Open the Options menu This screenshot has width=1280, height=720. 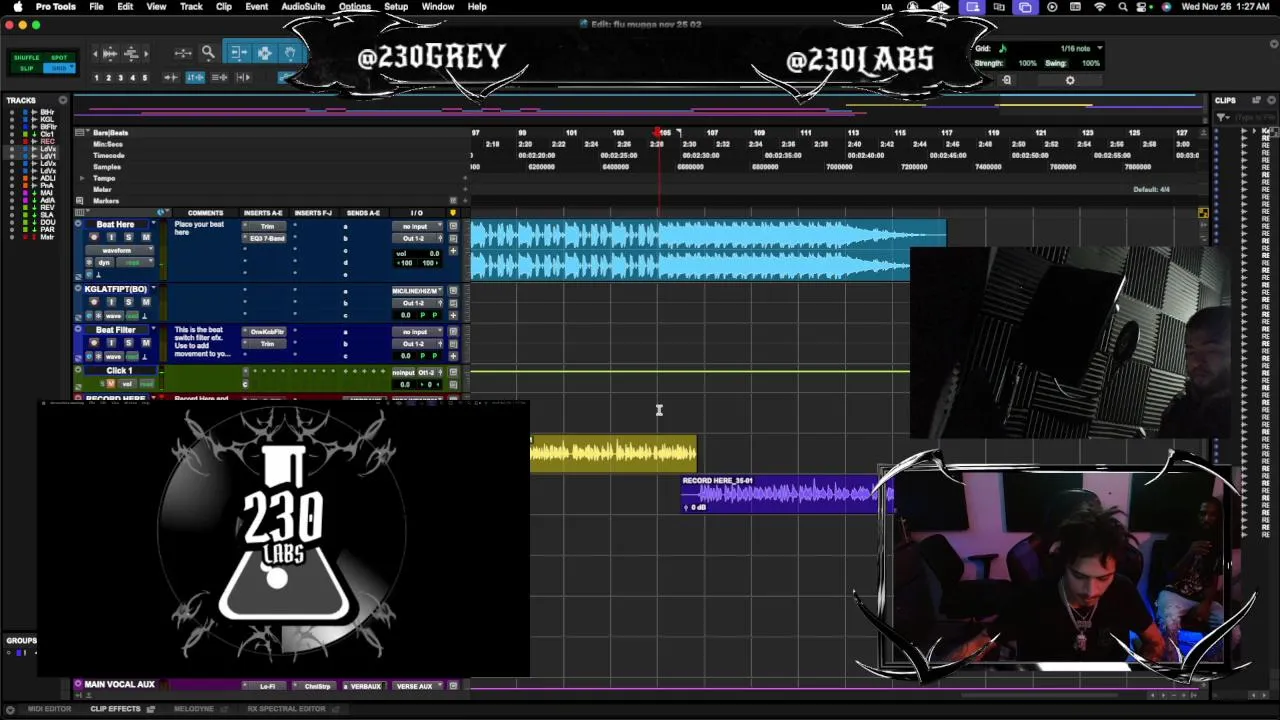(x=354, y=7)
